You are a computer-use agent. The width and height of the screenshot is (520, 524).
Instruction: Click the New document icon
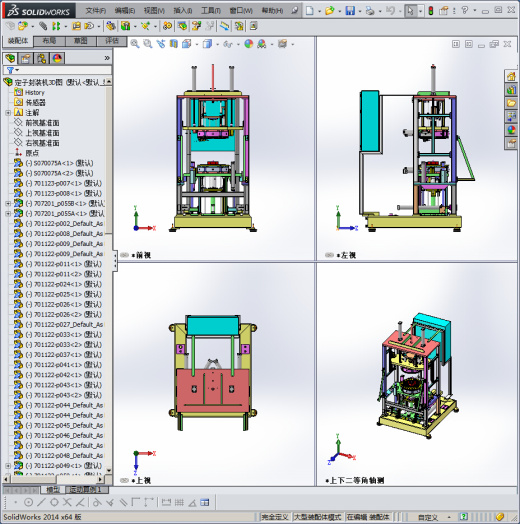tap(310, 11)
